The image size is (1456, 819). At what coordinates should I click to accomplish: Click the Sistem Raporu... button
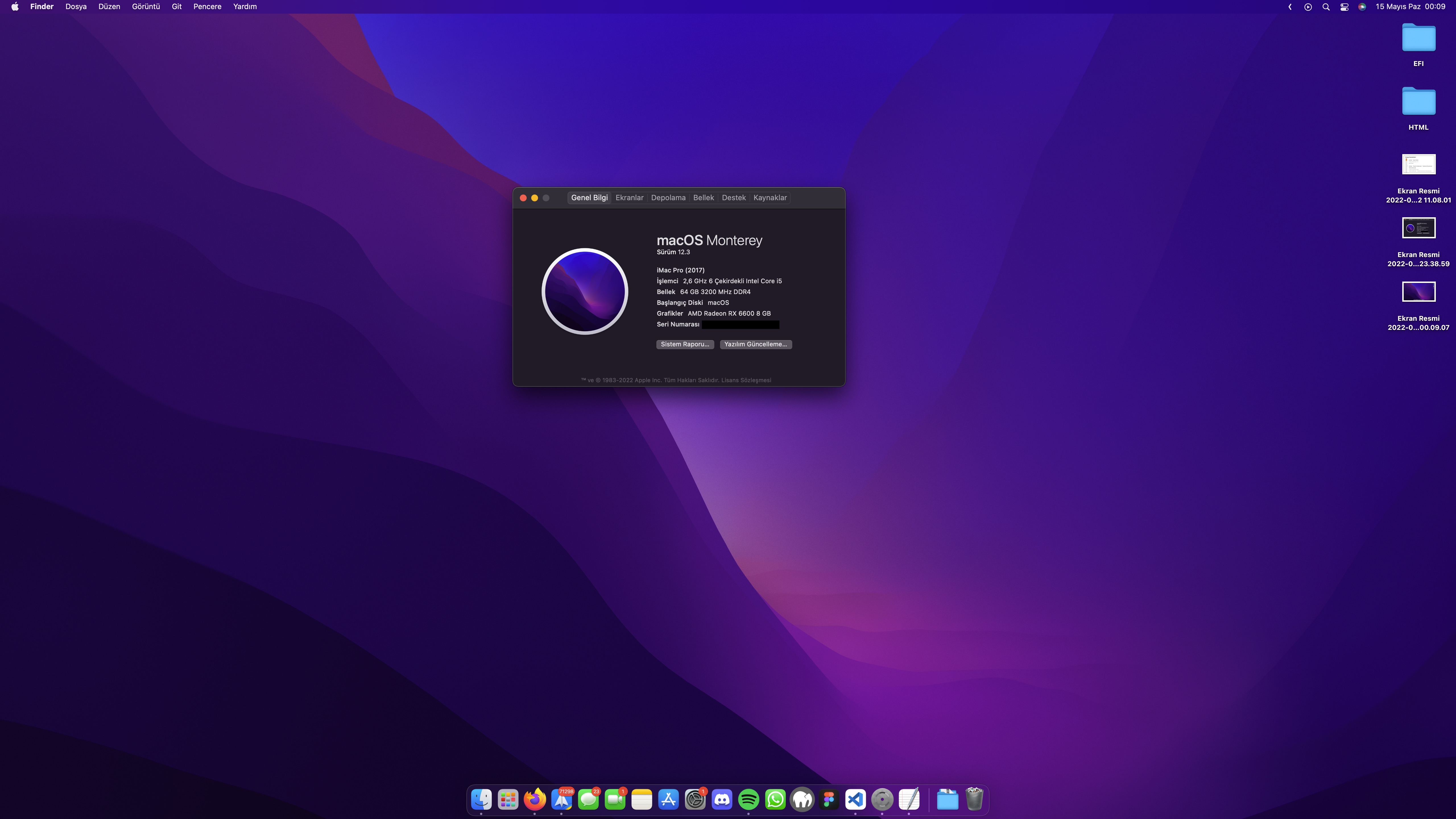coord(684,344)
